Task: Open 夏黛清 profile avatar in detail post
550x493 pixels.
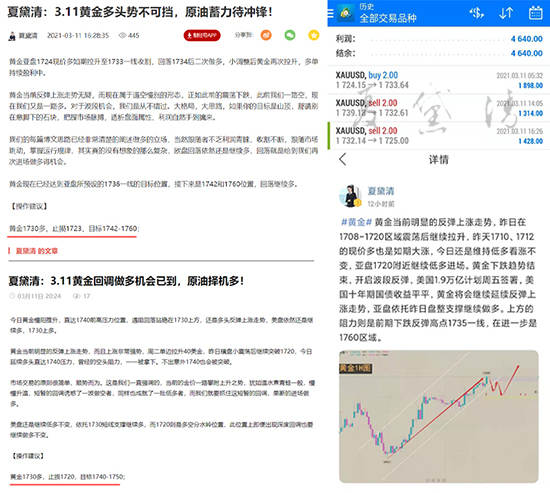Action: [350, 196]
